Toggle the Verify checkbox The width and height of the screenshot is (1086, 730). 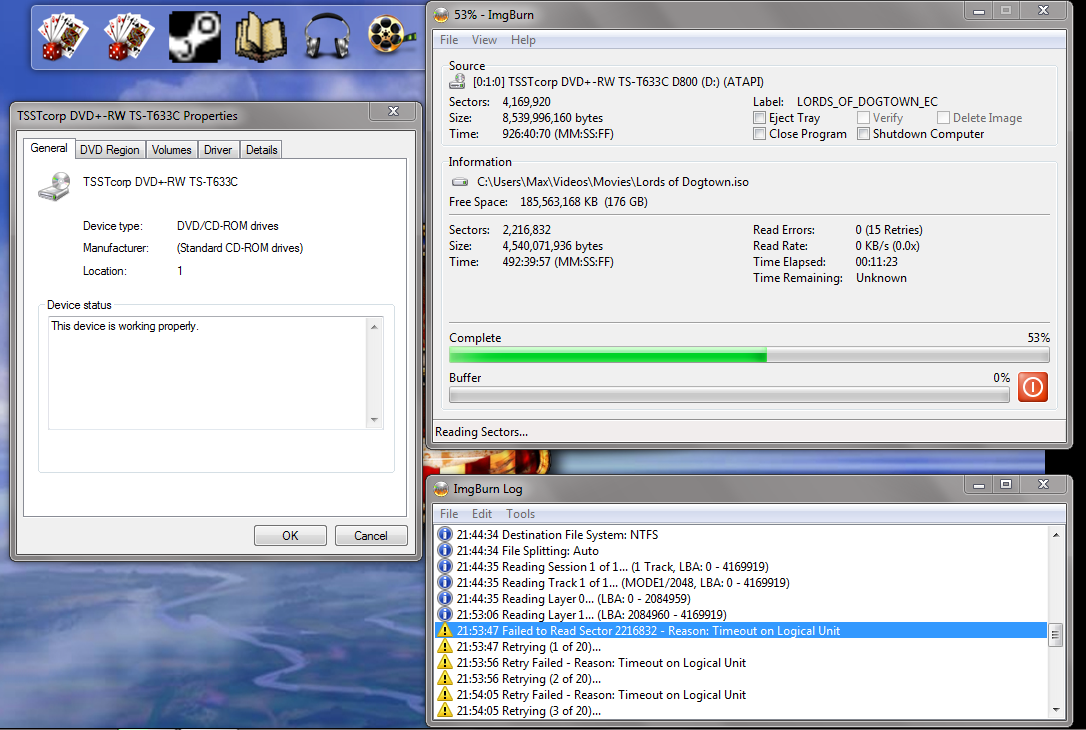coord(863,118)
